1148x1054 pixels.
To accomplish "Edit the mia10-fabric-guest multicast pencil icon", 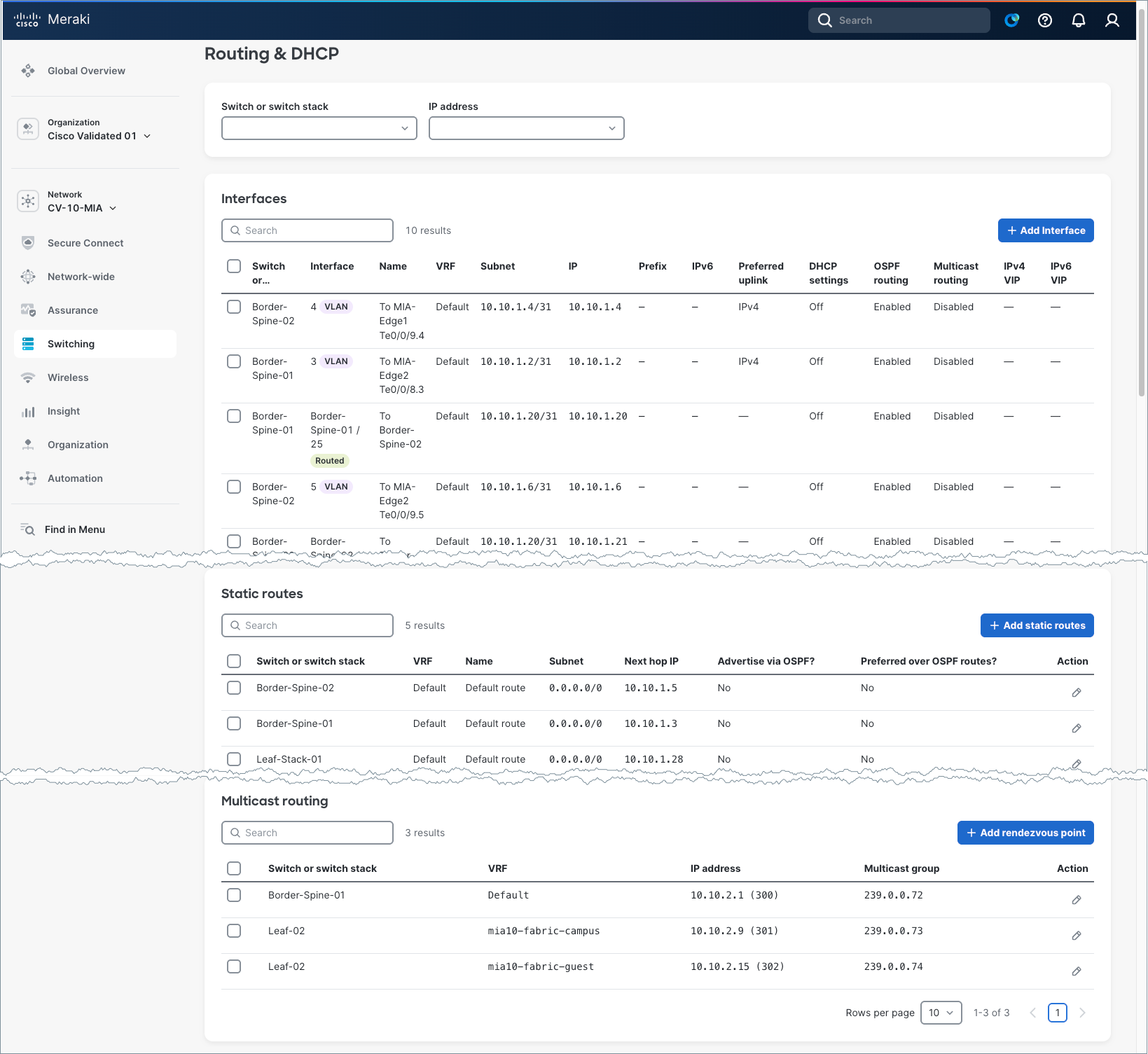I will (1077, 971).
